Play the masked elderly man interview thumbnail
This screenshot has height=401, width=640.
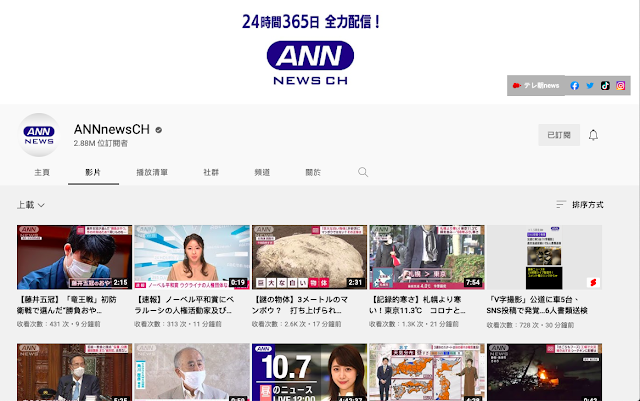pyautogui.click(x=192, y=372)
